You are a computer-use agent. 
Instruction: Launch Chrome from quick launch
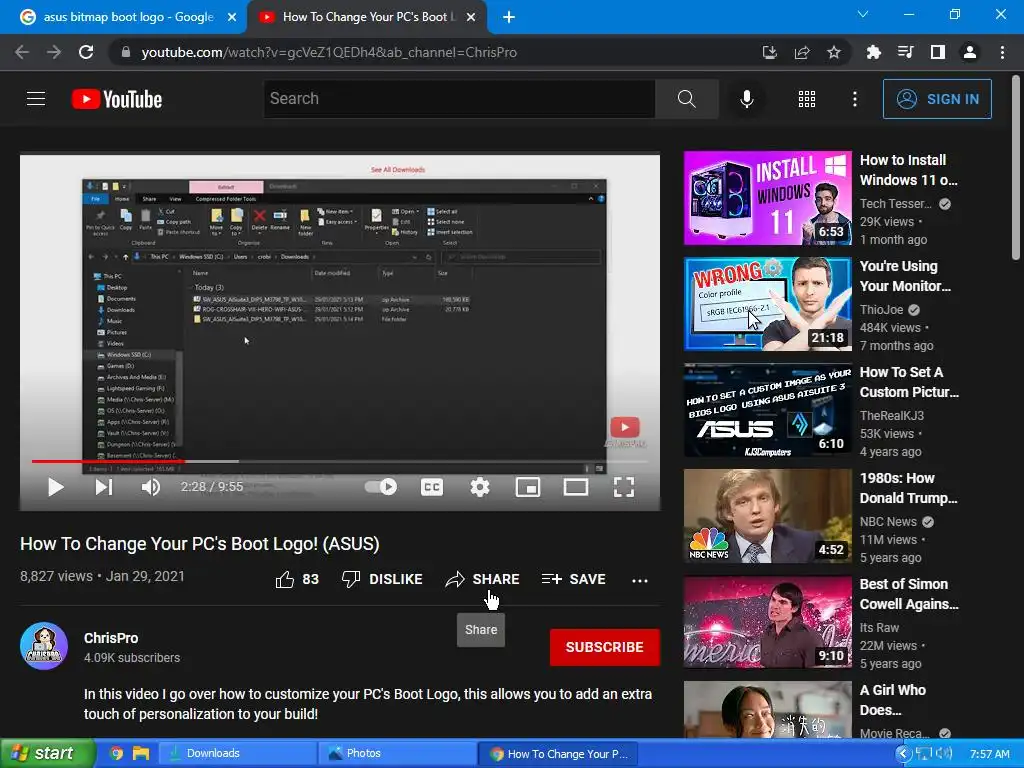pos(116,754)
